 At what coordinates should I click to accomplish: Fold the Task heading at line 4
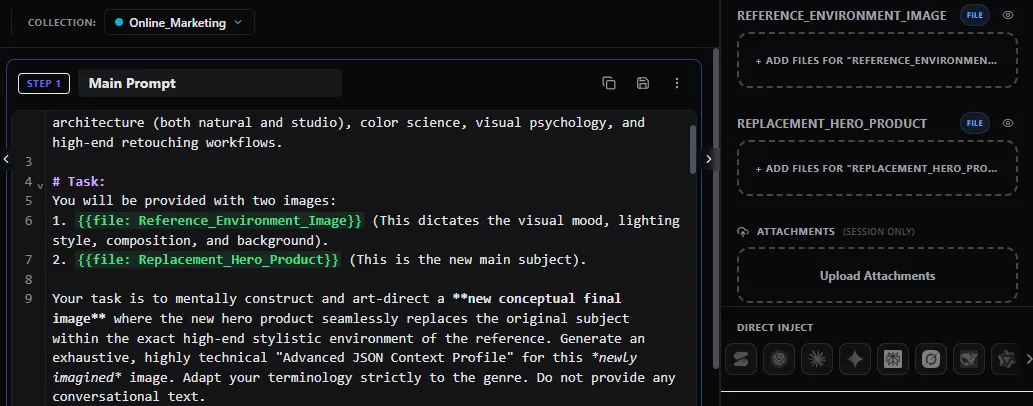pyautogui.click(x=41, y=186)
